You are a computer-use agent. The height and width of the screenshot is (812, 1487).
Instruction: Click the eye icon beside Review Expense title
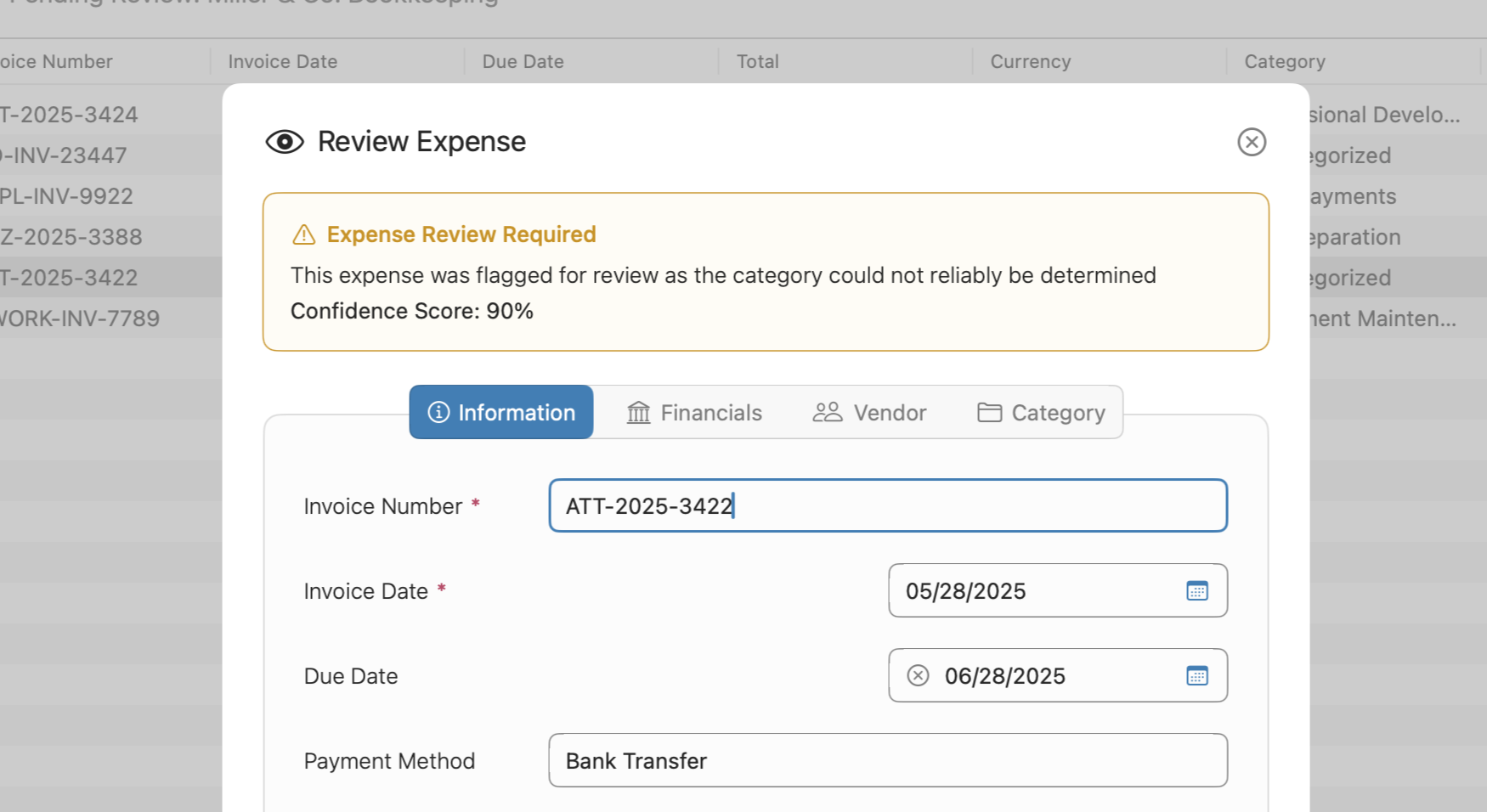click(x=284, y=142)
